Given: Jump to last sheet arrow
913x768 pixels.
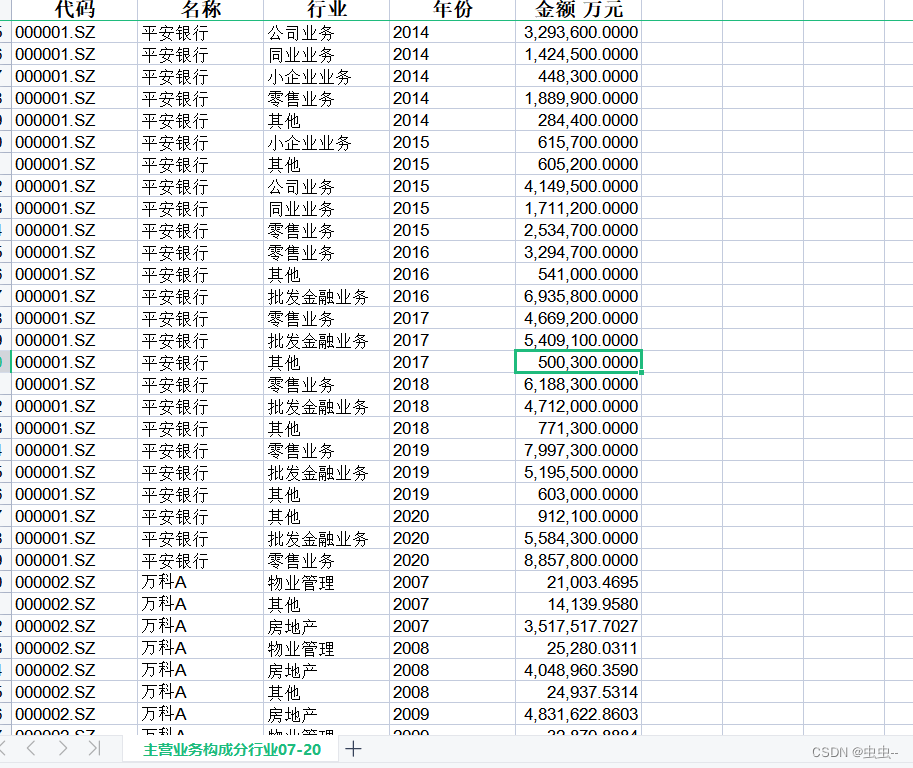Looking at the screenshot, I should coord(94,748).
